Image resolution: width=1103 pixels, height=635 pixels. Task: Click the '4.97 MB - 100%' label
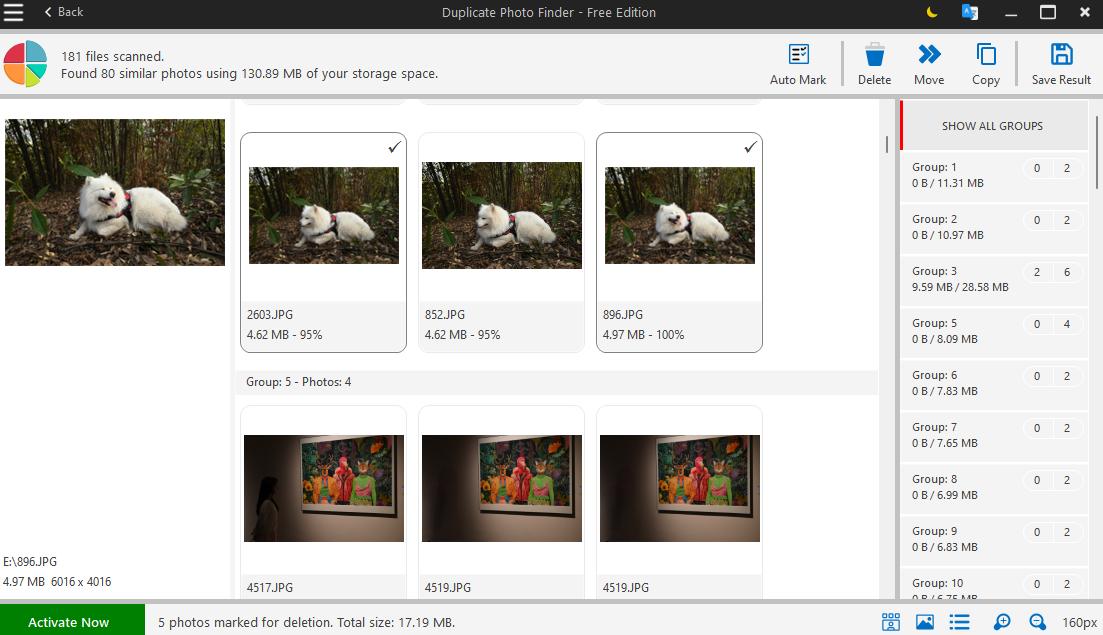coord(643,335)
